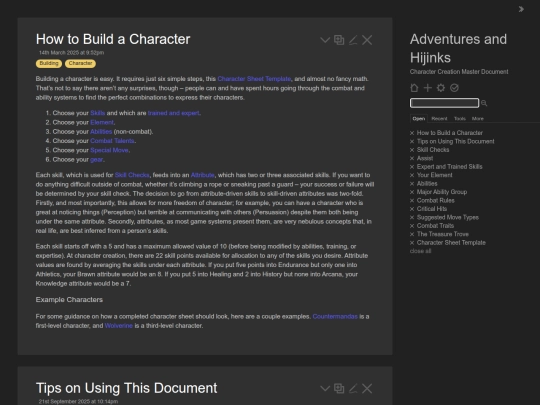The width and height of the screenshot is (540, 405).
Task: Follow the gear link in step six
Action: click(x=96, y=160)
